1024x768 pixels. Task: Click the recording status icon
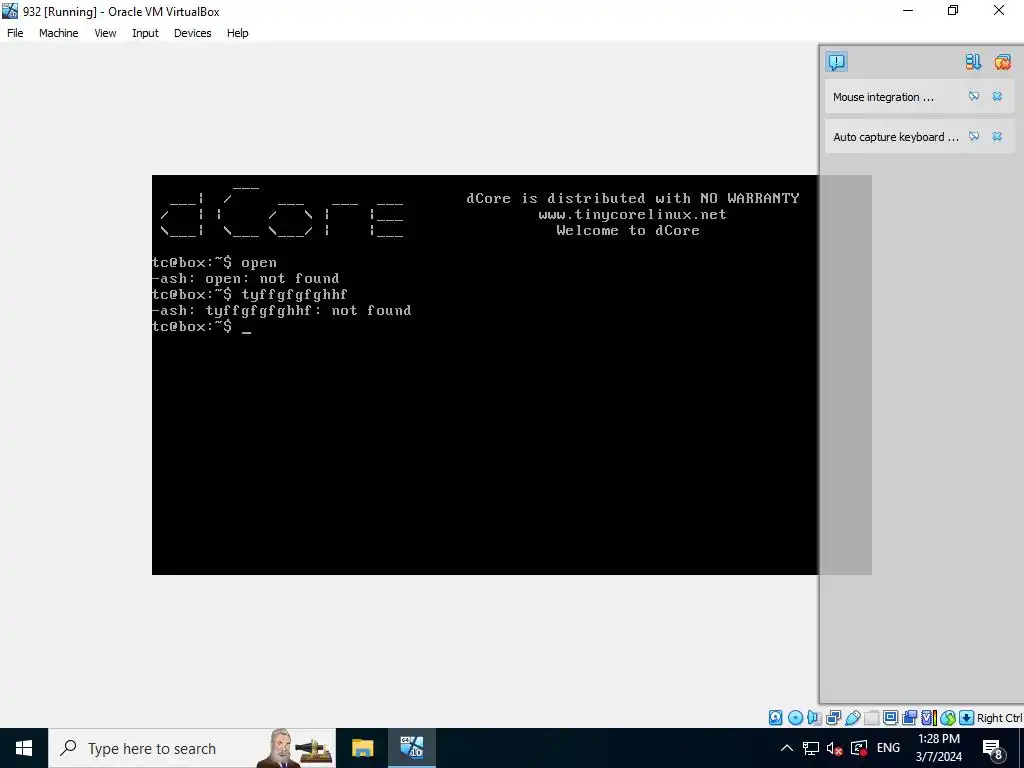909,718
